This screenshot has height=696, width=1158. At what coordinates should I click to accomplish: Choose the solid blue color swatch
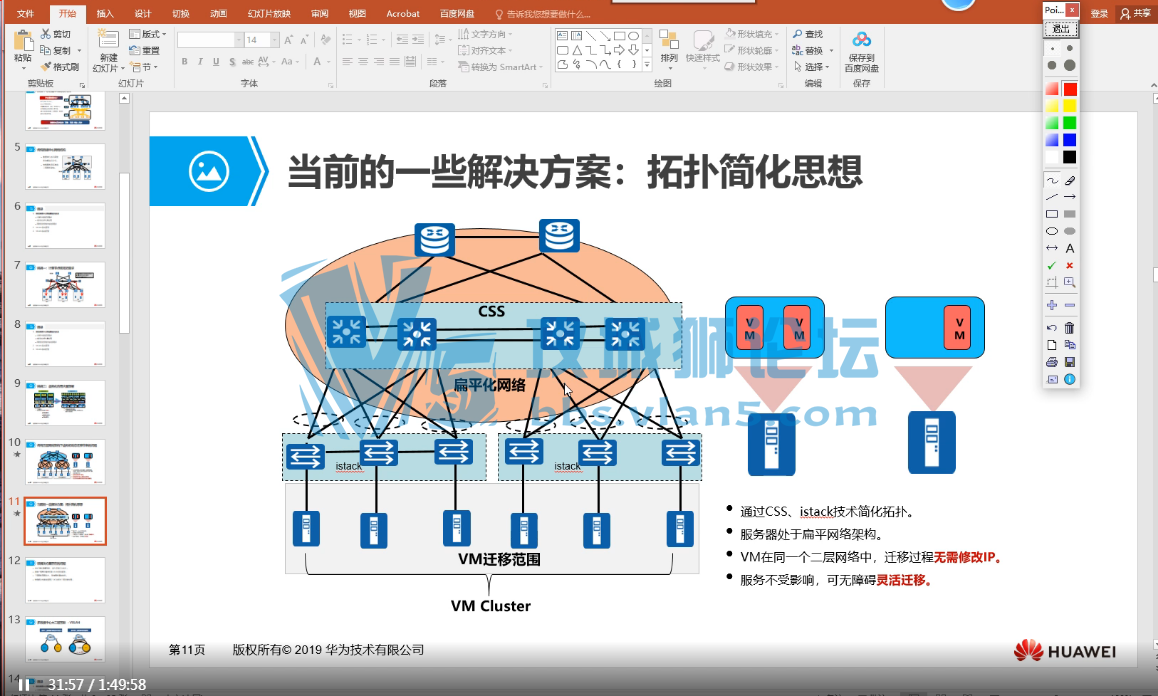click(x=1069, y=140)
